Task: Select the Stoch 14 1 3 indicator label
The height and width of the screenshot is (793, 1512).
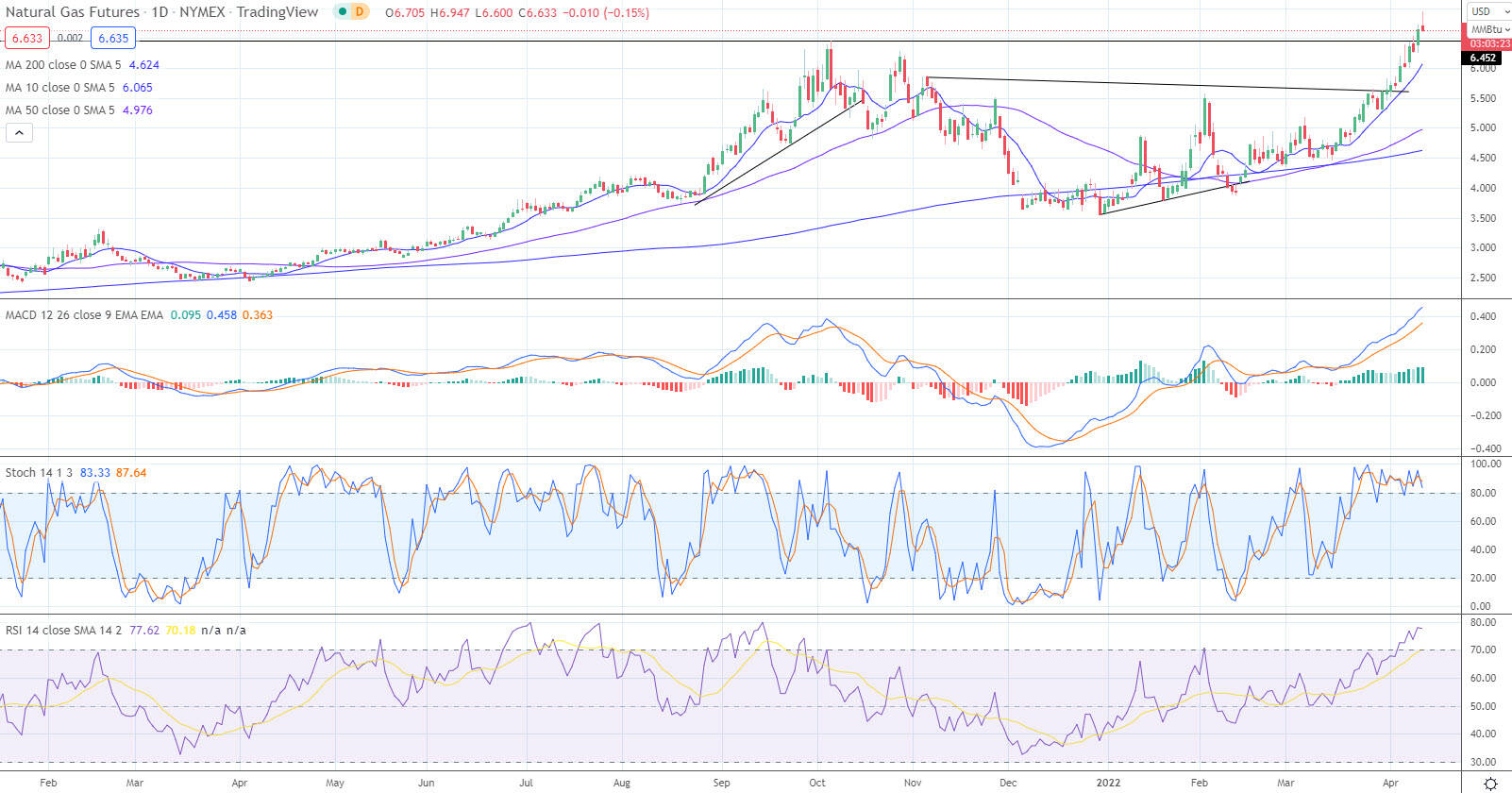Action: tap(40, 473)
